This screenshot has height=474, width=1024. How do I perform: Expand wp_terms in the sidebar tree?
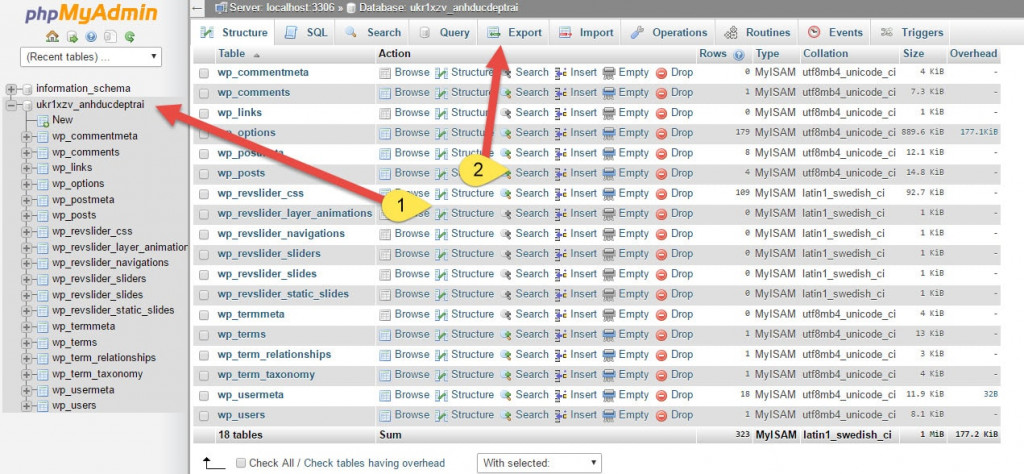[x=27, y=343]
